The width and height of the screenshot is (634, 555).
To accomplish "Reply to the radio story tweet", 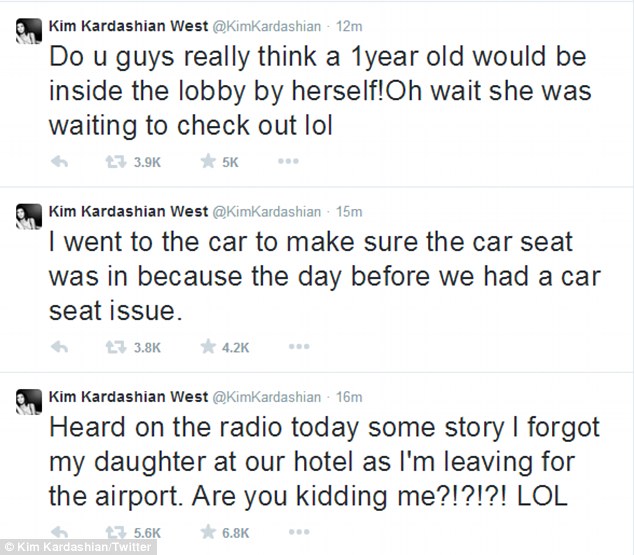I will pos(59,535).
